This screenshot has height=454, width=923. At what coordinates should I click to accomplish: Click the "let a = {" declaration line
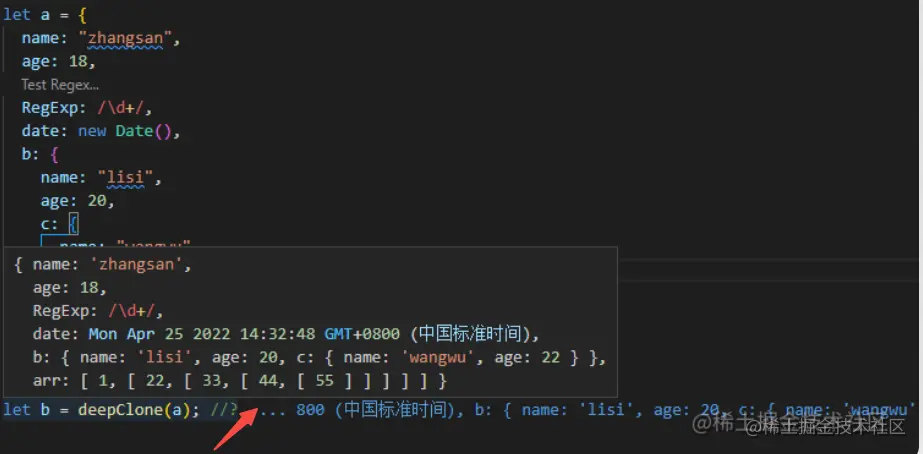[45, 15]
